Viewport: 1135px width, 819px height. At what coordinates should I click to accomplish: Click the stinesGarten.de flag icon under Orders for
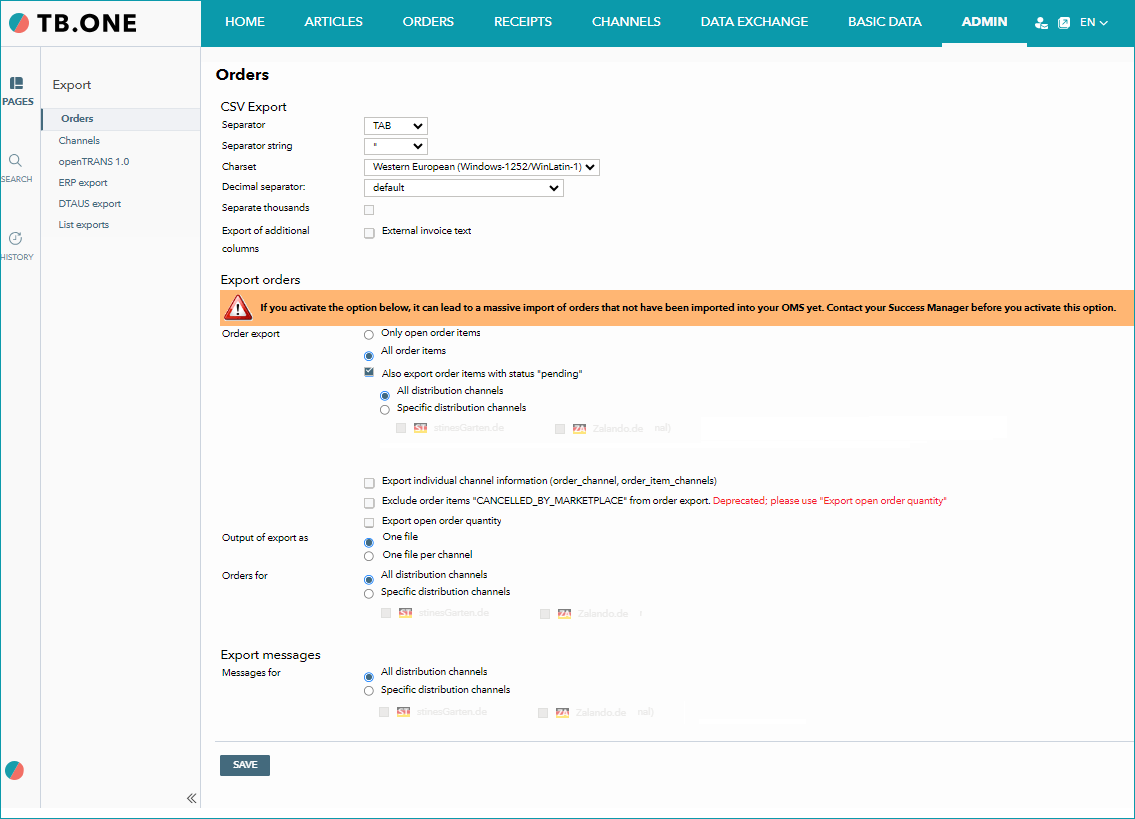[405, 613]
